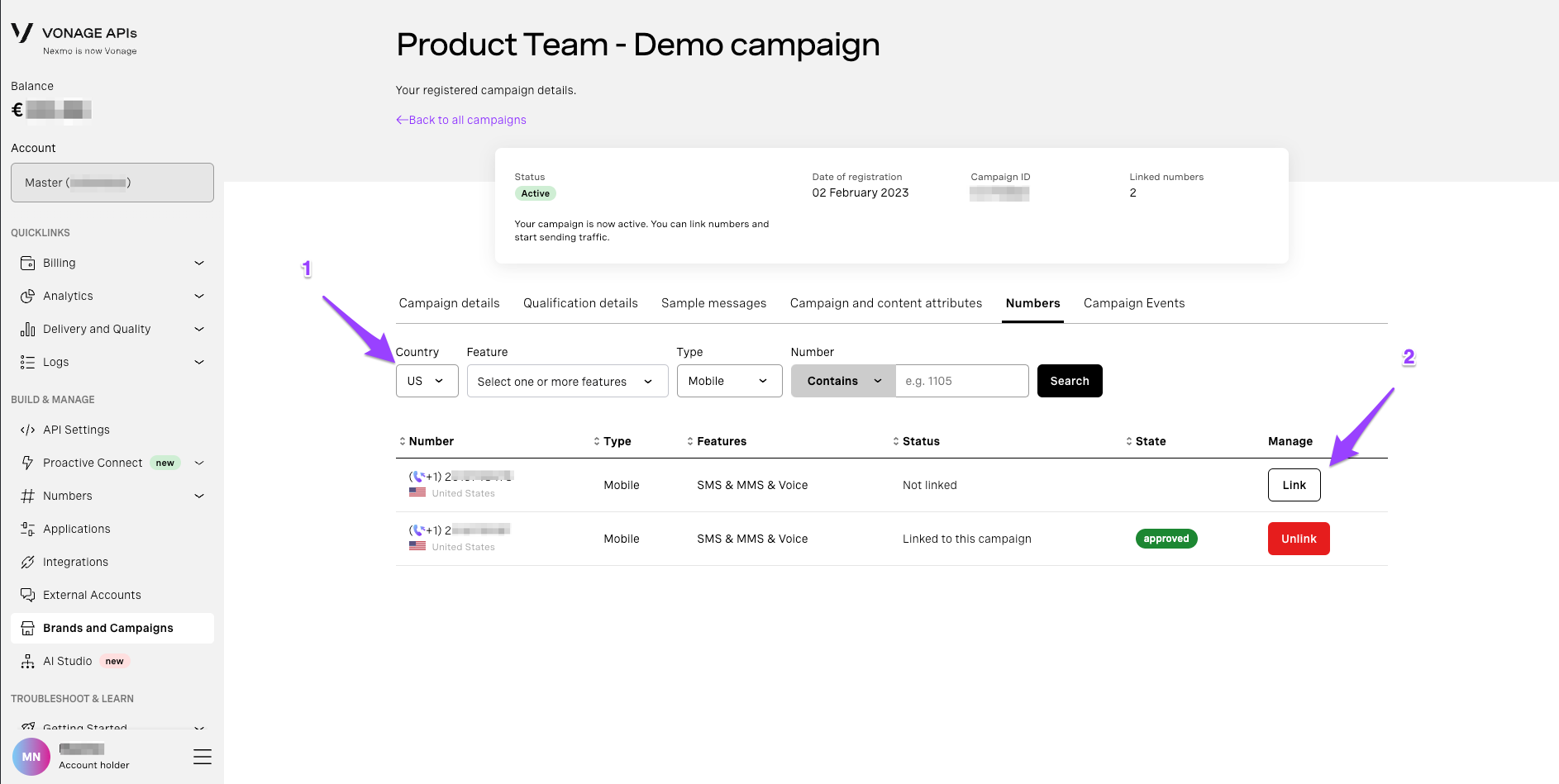Click the red Unlink button
This screenshot has height=784, width=1559.
1299,539
